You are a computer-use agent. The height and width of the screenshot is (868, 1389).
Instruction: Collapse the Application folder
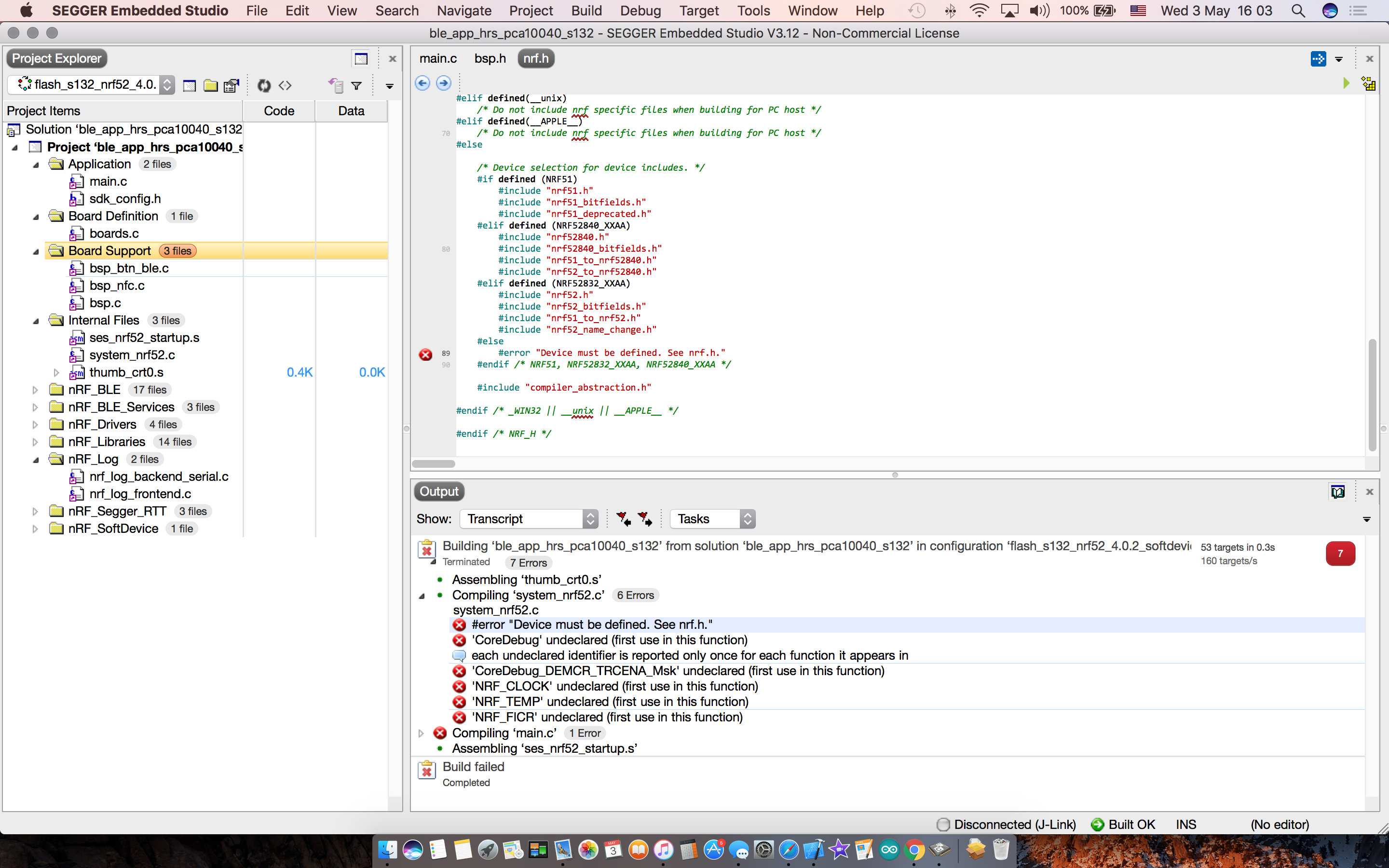tap(36, 165)
